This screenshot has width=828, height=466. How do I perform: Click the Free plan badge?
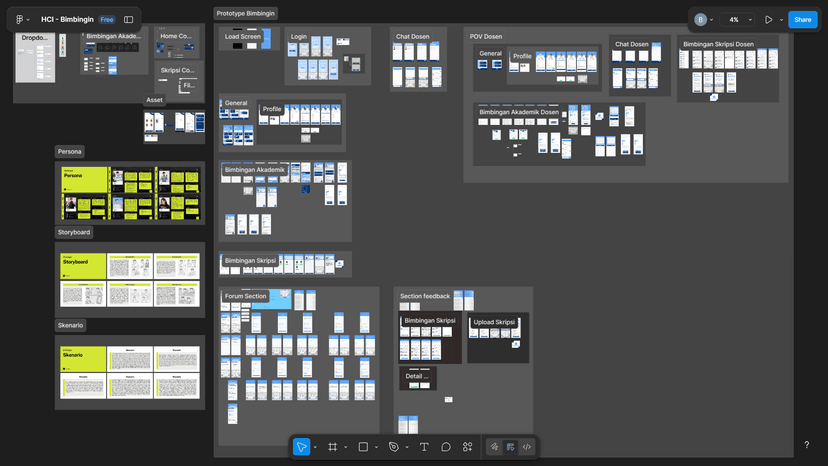tap(107, 19)
